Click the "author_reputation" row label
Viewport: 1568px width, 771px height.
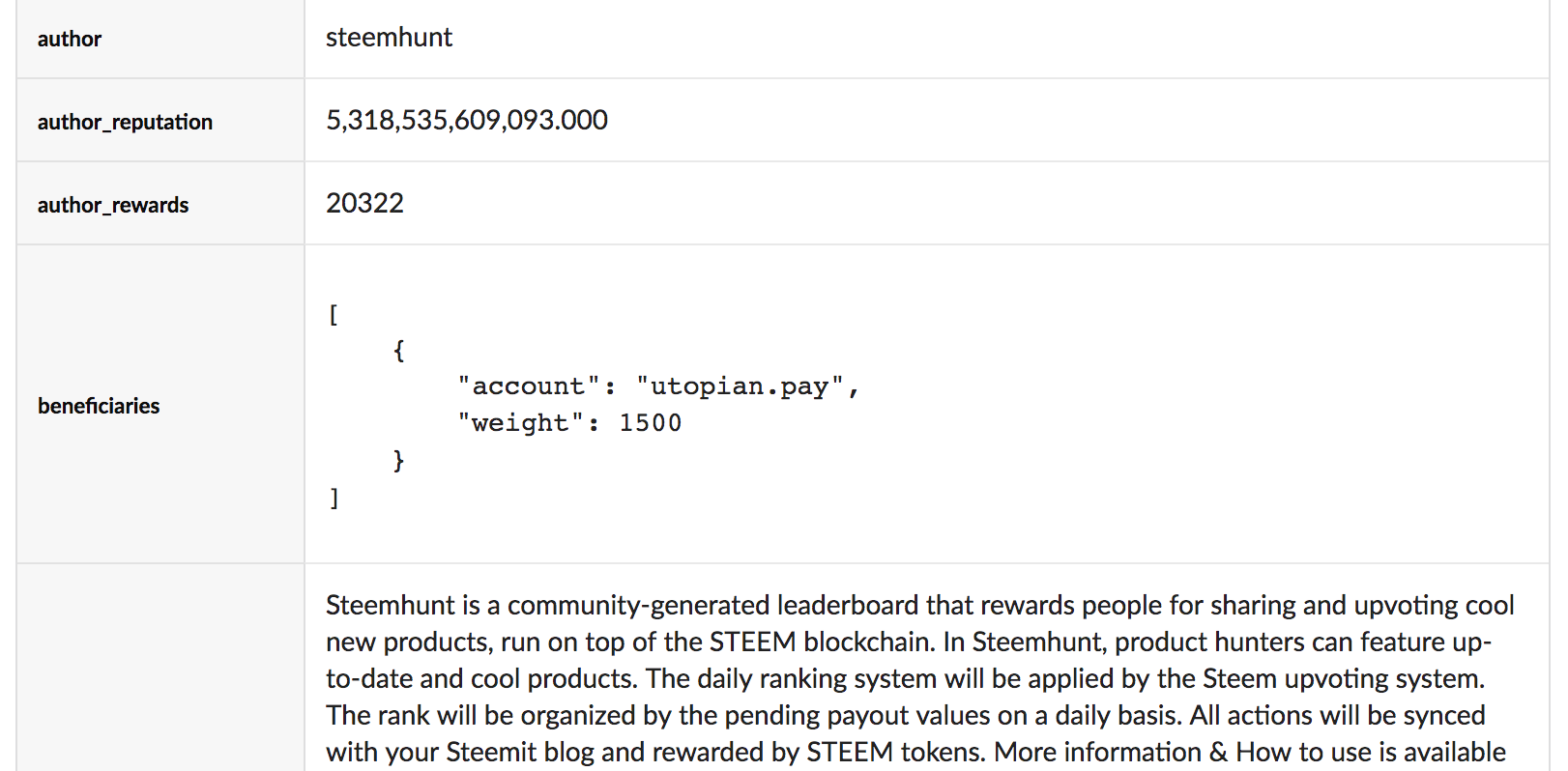coord(125,122)
